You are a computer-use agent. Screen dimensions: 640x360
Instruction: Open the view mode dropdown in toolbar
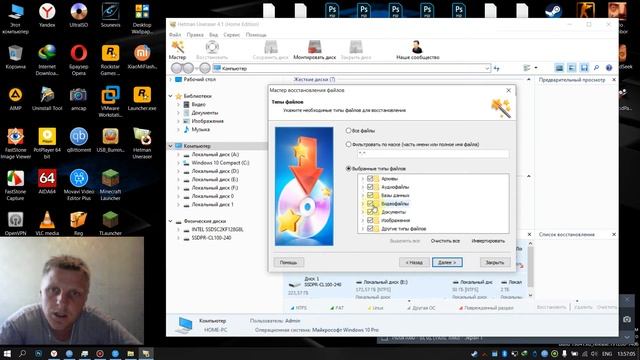tap(536, 68)
